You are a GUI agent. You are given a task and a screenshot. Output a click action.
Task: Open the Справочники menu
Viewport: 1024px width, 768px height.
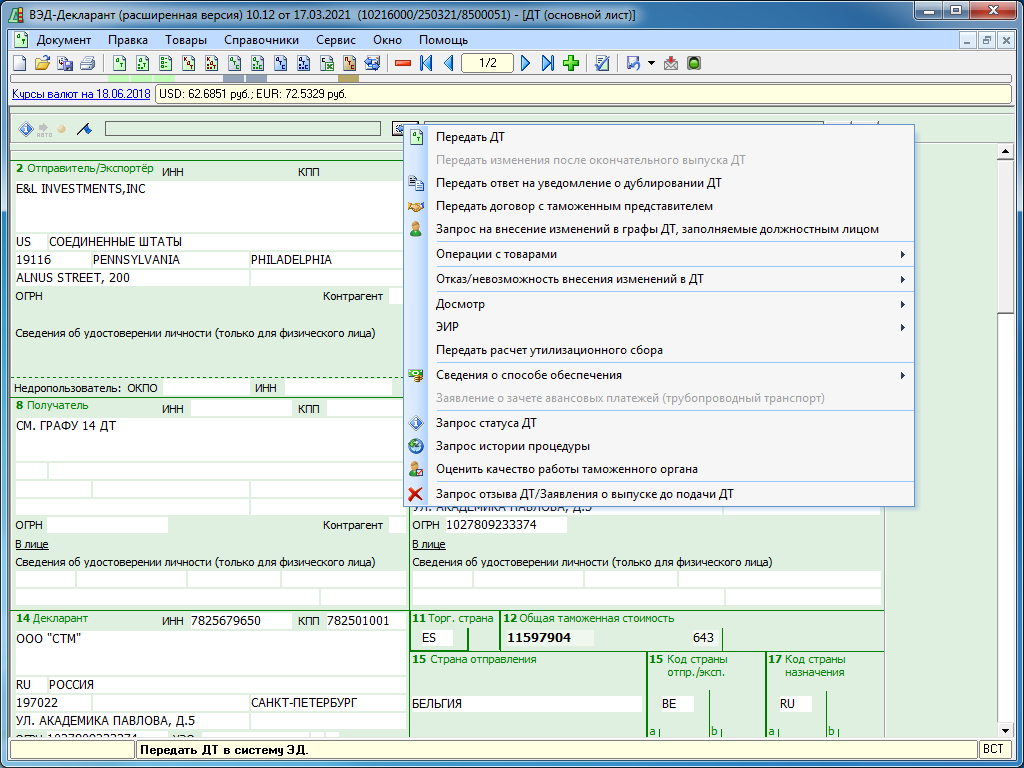(x=261, y=40)
